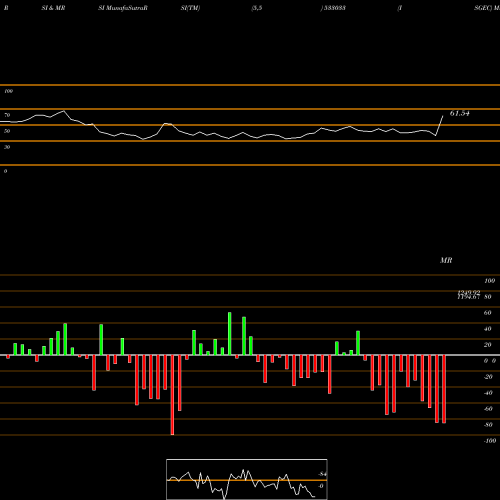Select the longest red histogram bar
500x500 pixels.
coord(172,395)
